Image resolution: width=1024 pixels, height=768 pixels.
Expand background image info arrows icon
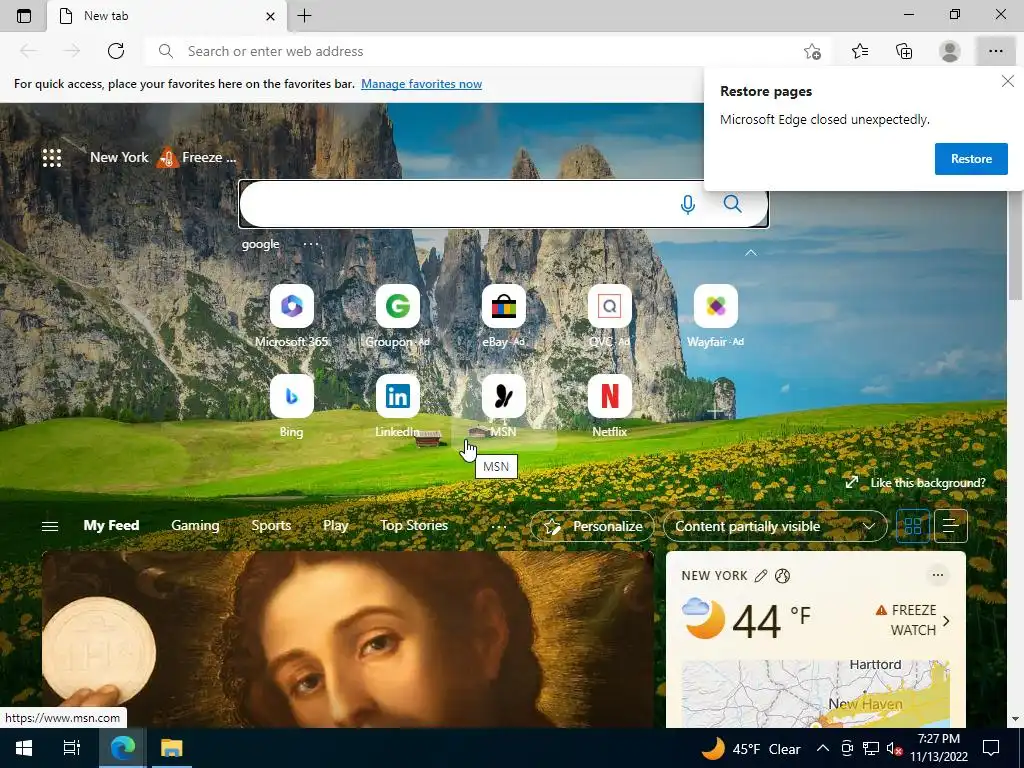click(852, 483)
